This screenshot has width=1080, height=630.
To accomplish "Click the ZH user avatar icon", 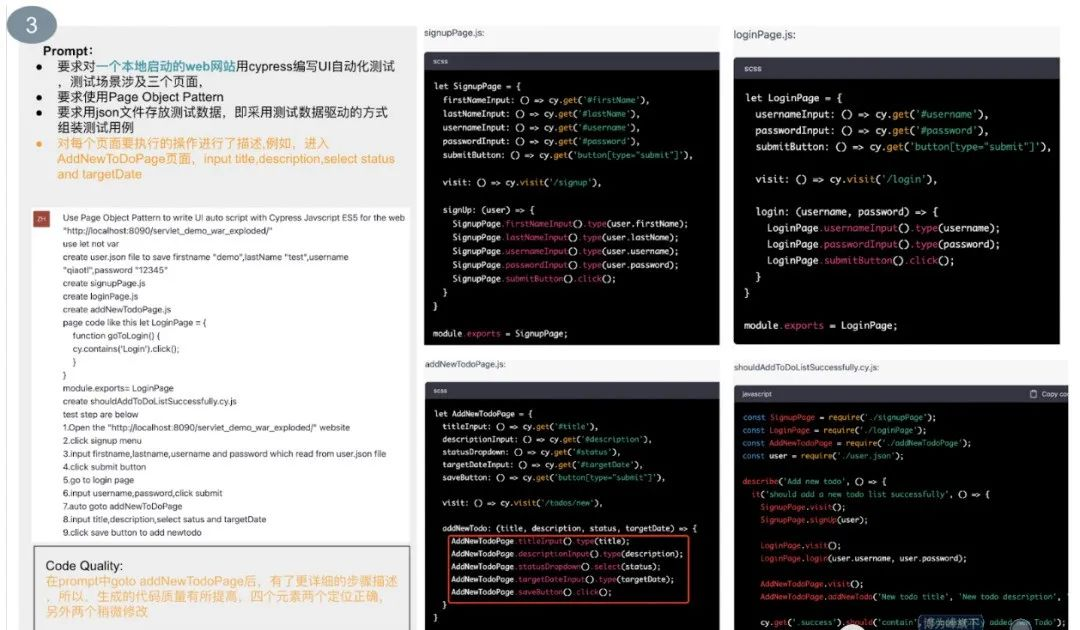I will [41, 219].
